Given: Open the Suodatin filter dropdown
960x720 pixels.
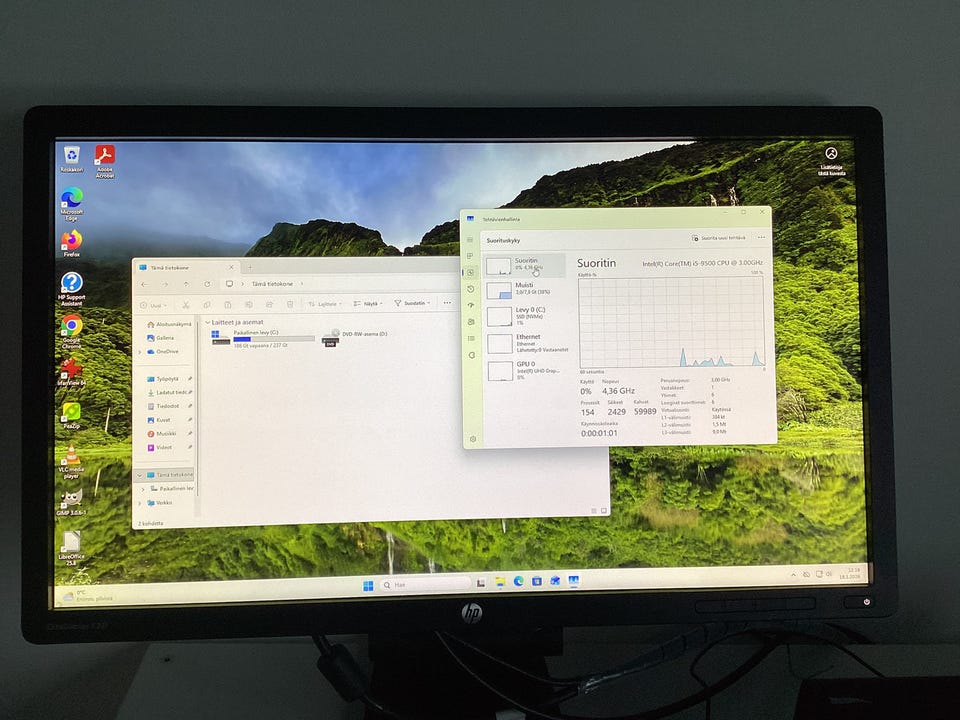Looking at the screenshot, I should (x=412, y=303).
